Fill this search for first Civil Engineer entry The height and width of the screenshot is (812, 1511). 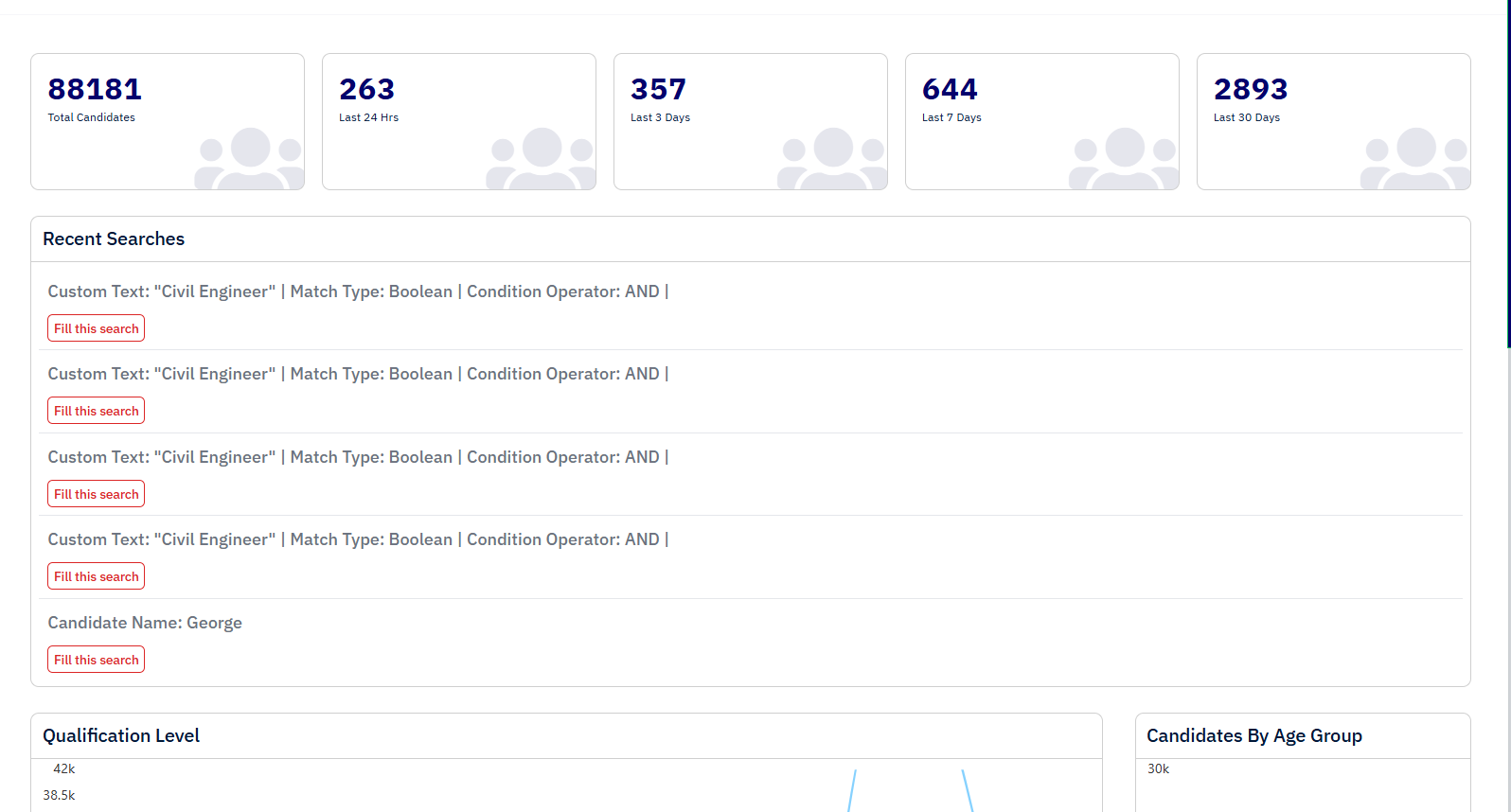pos(97,328)
